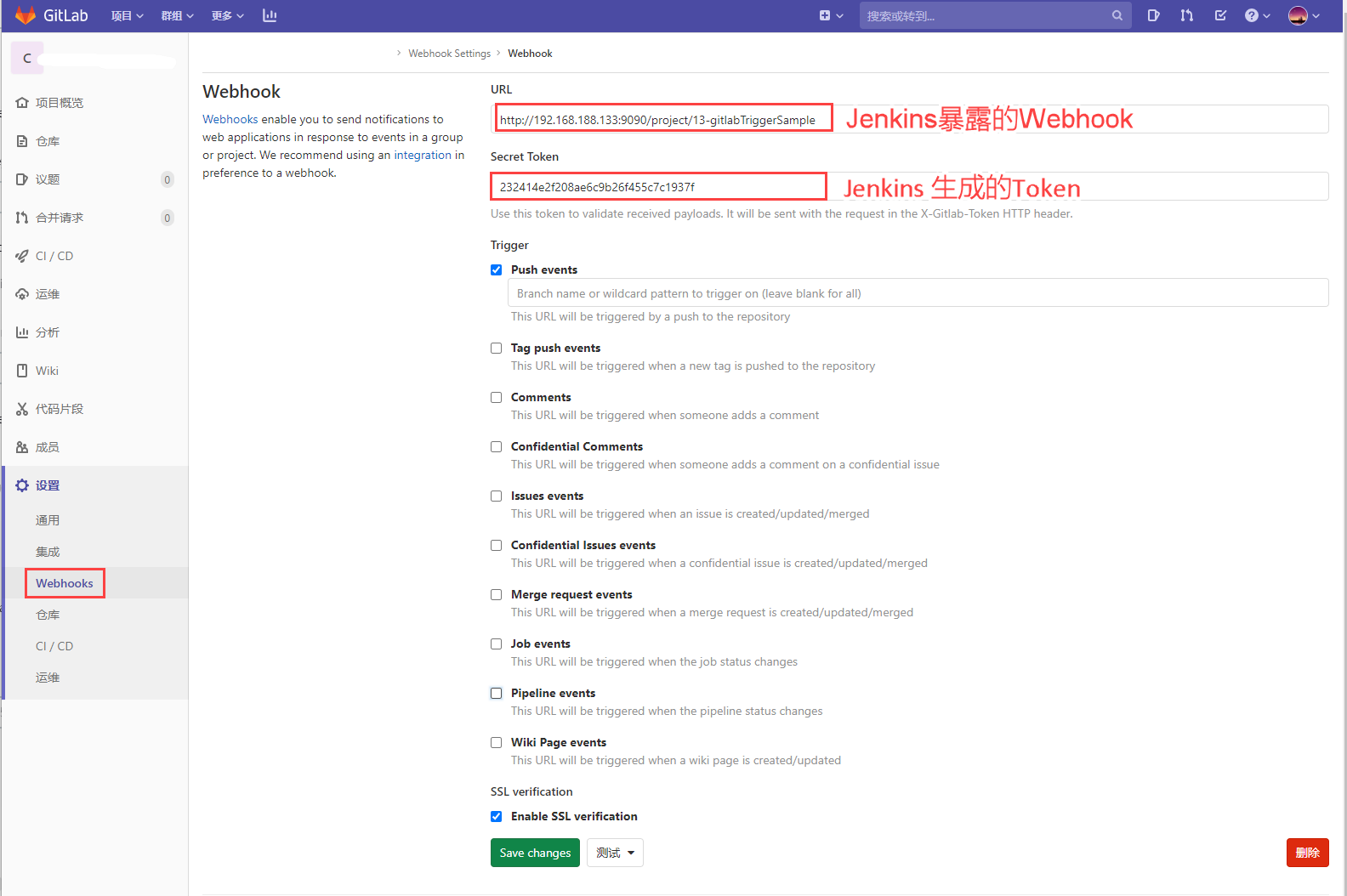Click the Webhook breadcrumb item
The width and height of the screenshot is (1347, 896).
pyautogui.click(x=530, y=54)
